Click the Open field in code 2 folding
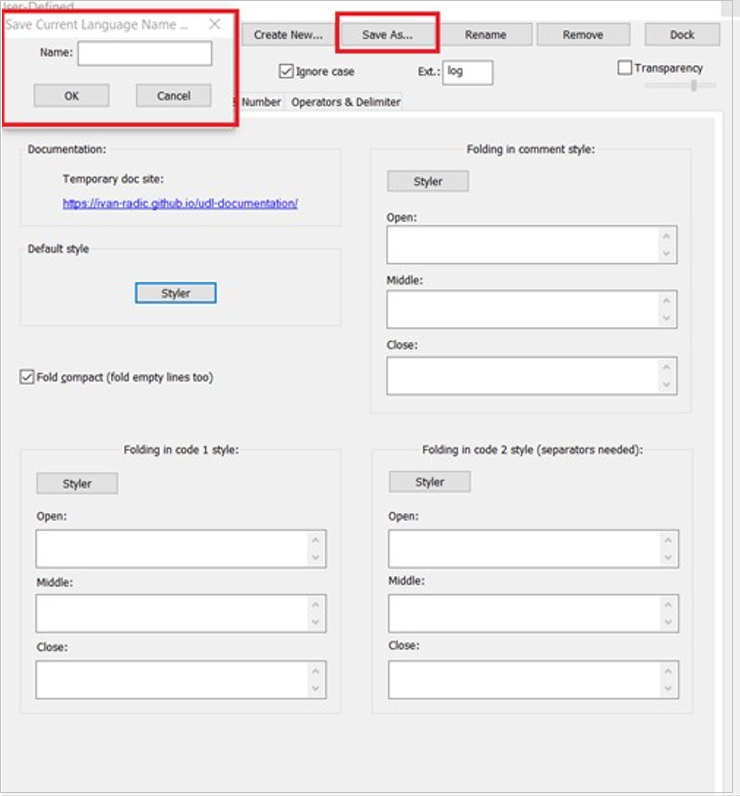This screenshot has width=740, height=796. coord(524,549)
